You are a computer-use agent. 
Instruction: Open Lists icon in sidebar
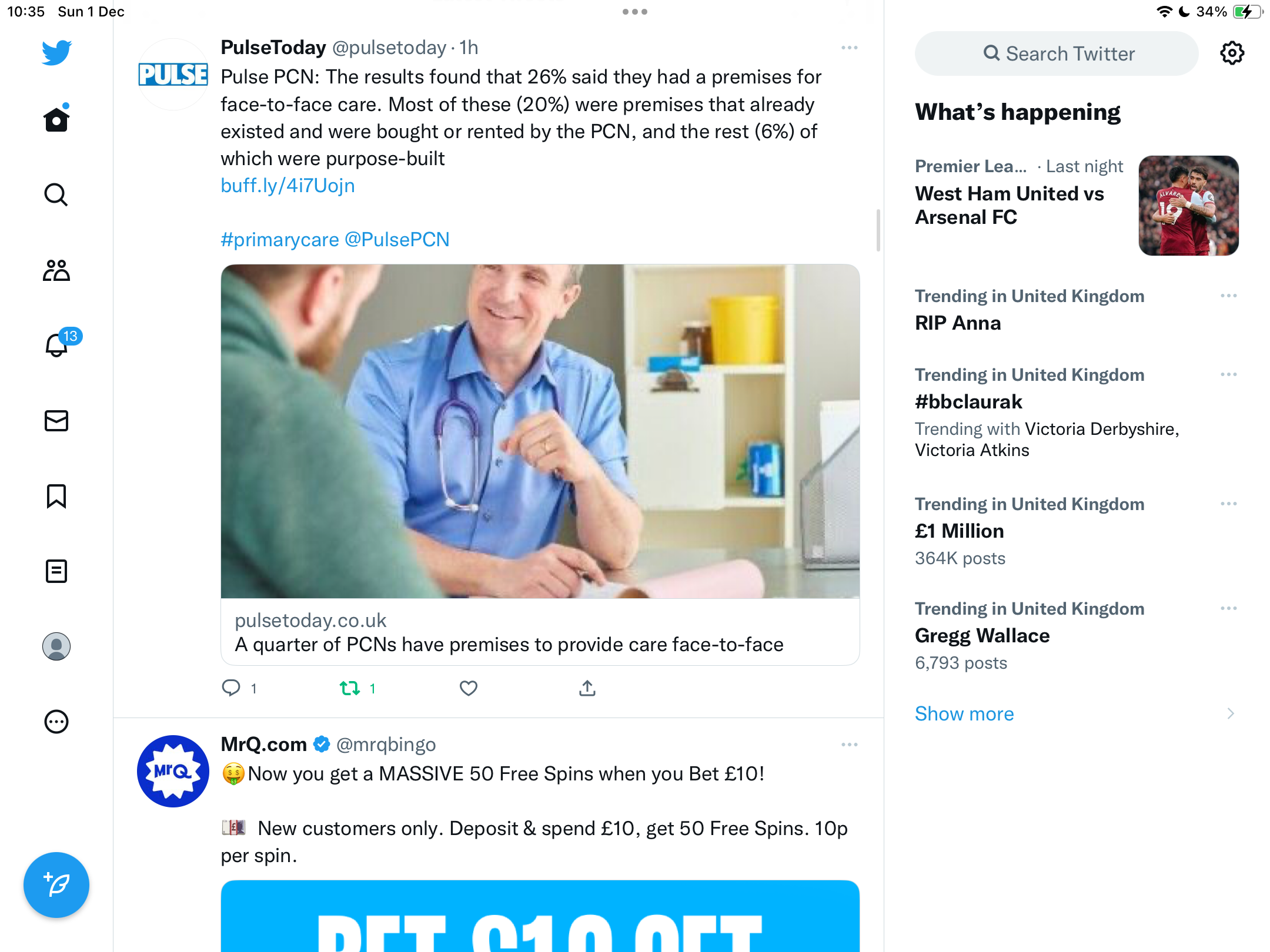pos(56,571)
